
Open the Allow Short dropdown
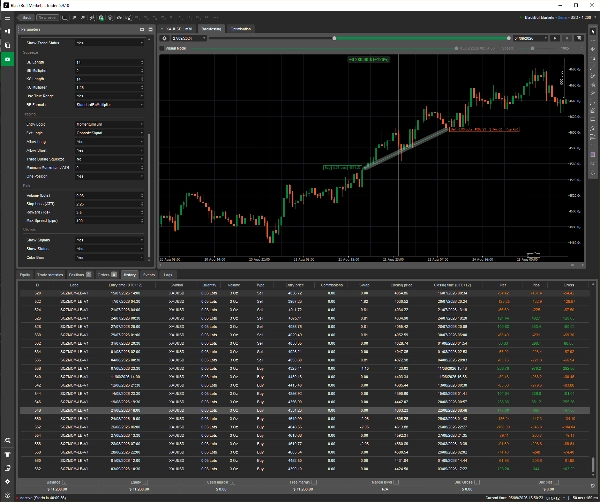pyautogui.click(x=109, y=150)
